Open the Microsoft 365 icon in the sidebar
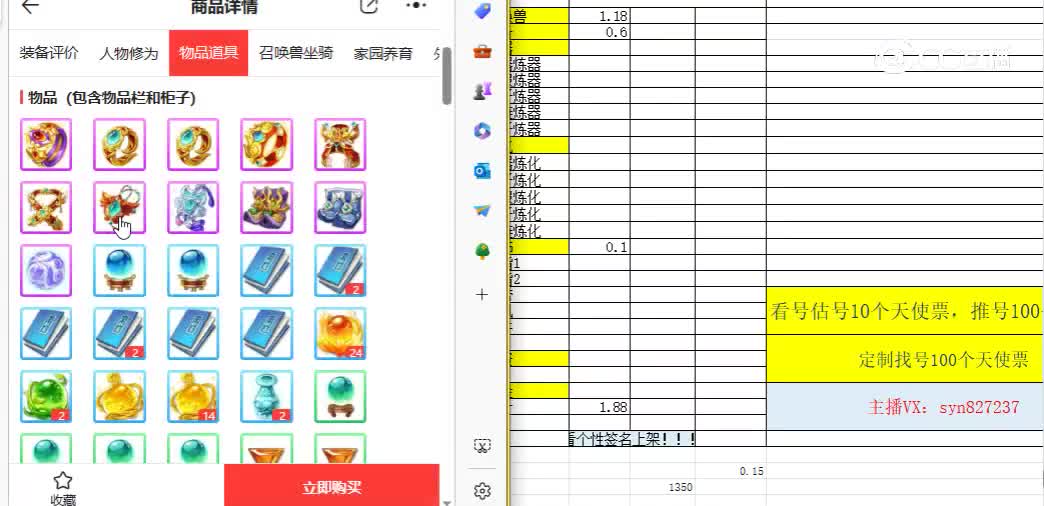Screen dimensions: 1044x506 tap(482, 131)
